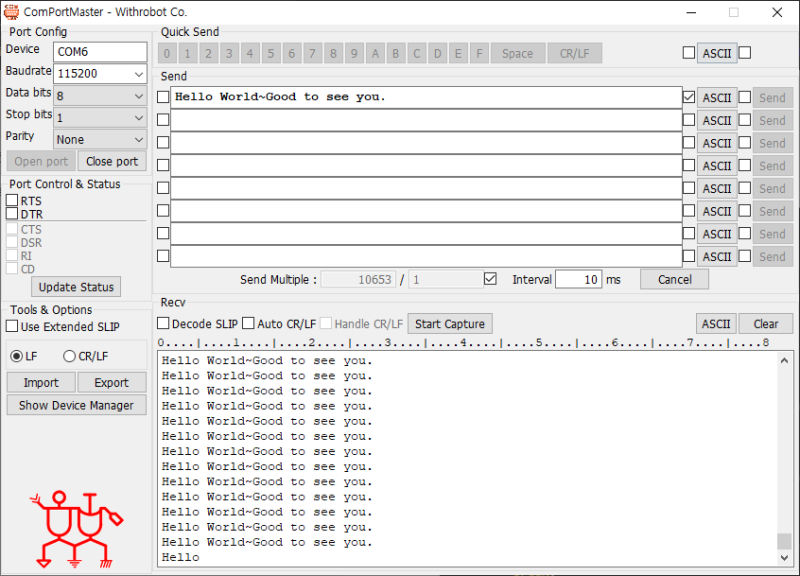Click the disabled Open port button
The image size is (800, 576).
41,161
